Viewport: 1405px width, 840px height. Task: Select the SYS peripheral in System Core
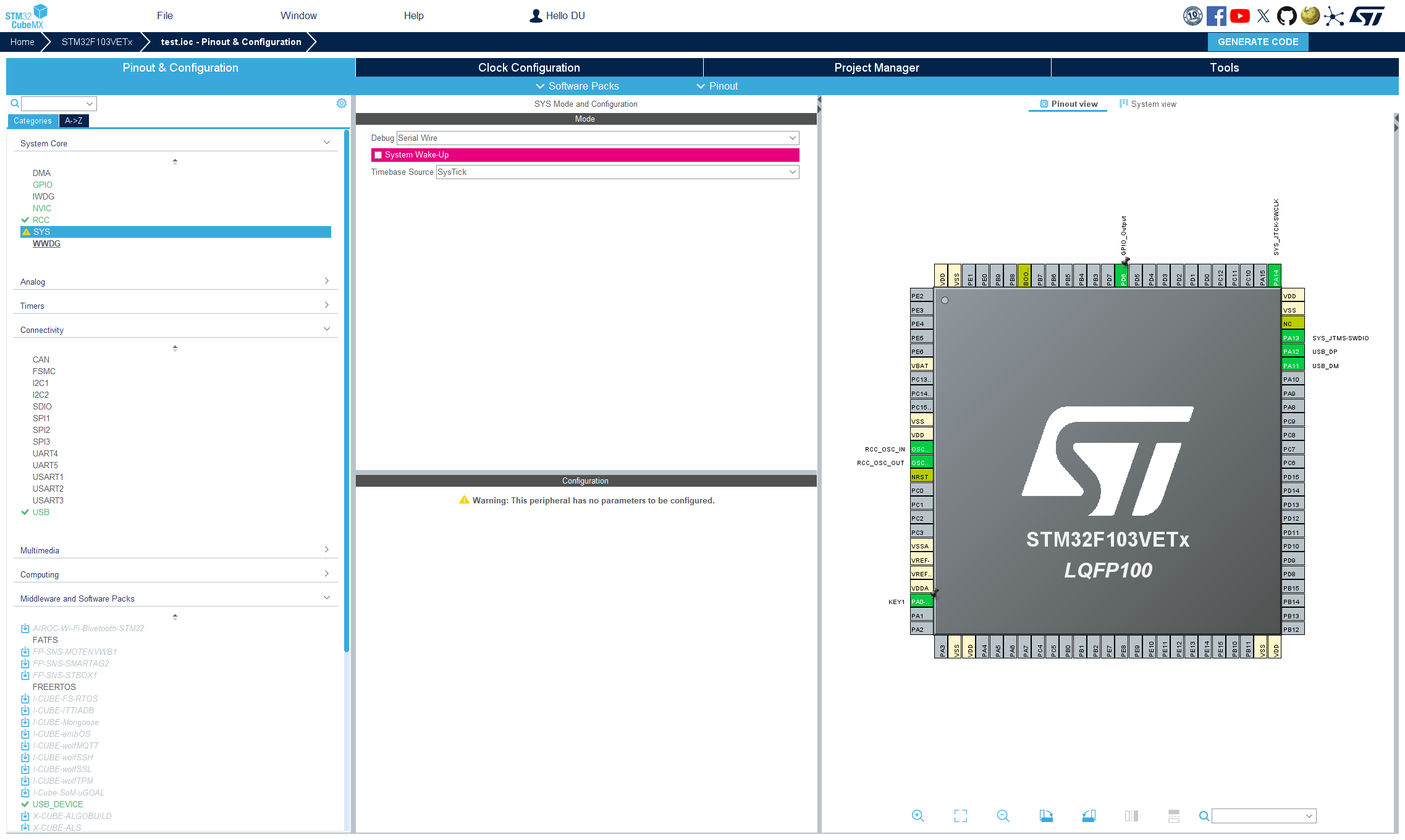click(41, 232)
